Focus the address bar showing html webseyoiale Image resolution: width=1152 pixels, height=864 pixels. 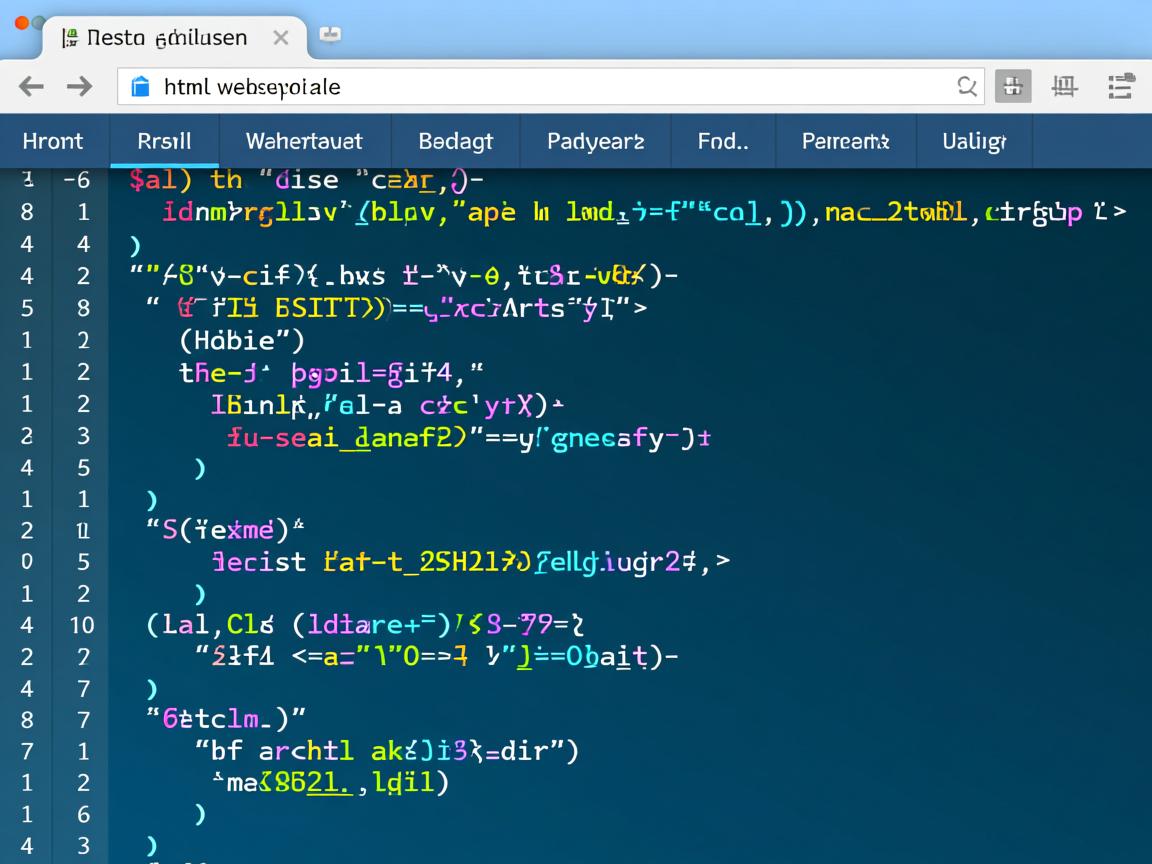pos(550,87)
